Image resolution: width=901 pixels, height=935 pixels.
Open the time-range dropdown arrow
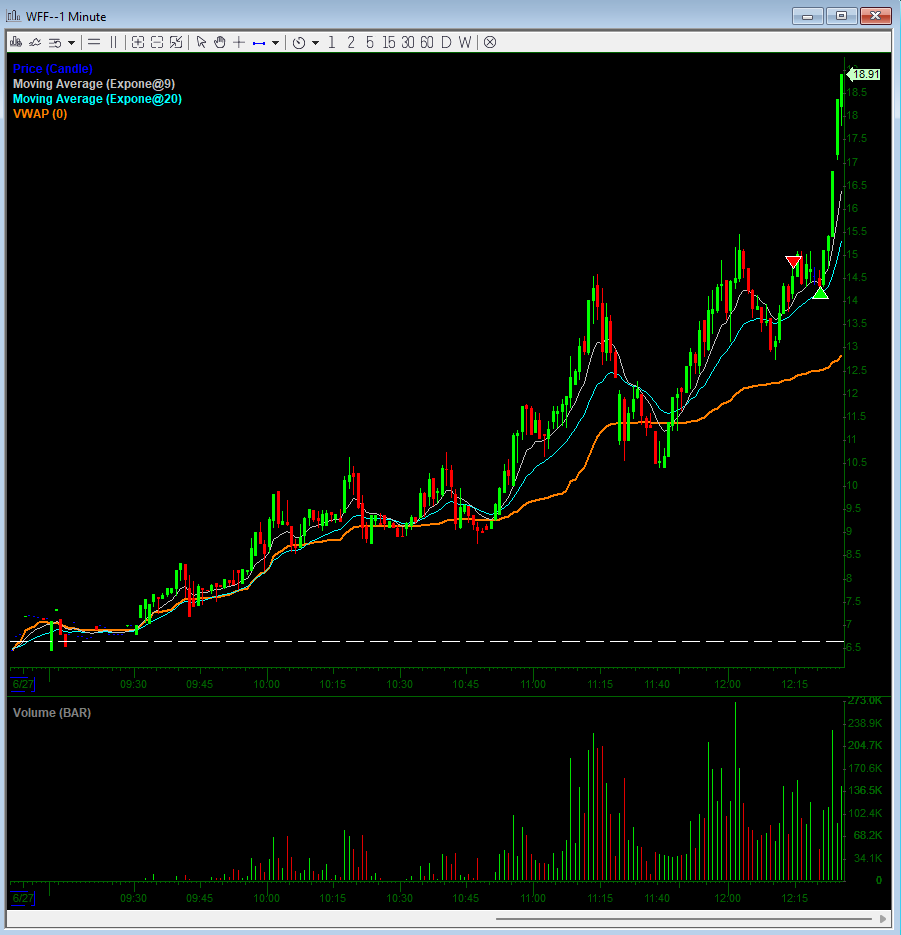(315, 42)
